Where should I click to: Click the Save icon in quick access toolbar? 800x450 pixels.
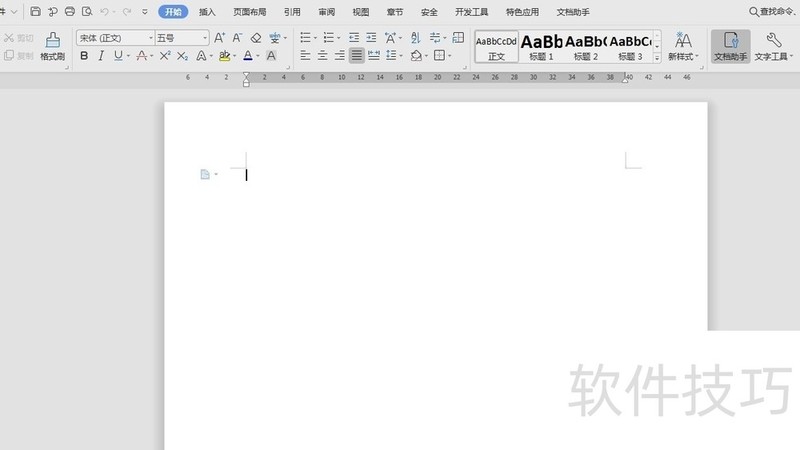pyautogui.click(x=35, y=11)
